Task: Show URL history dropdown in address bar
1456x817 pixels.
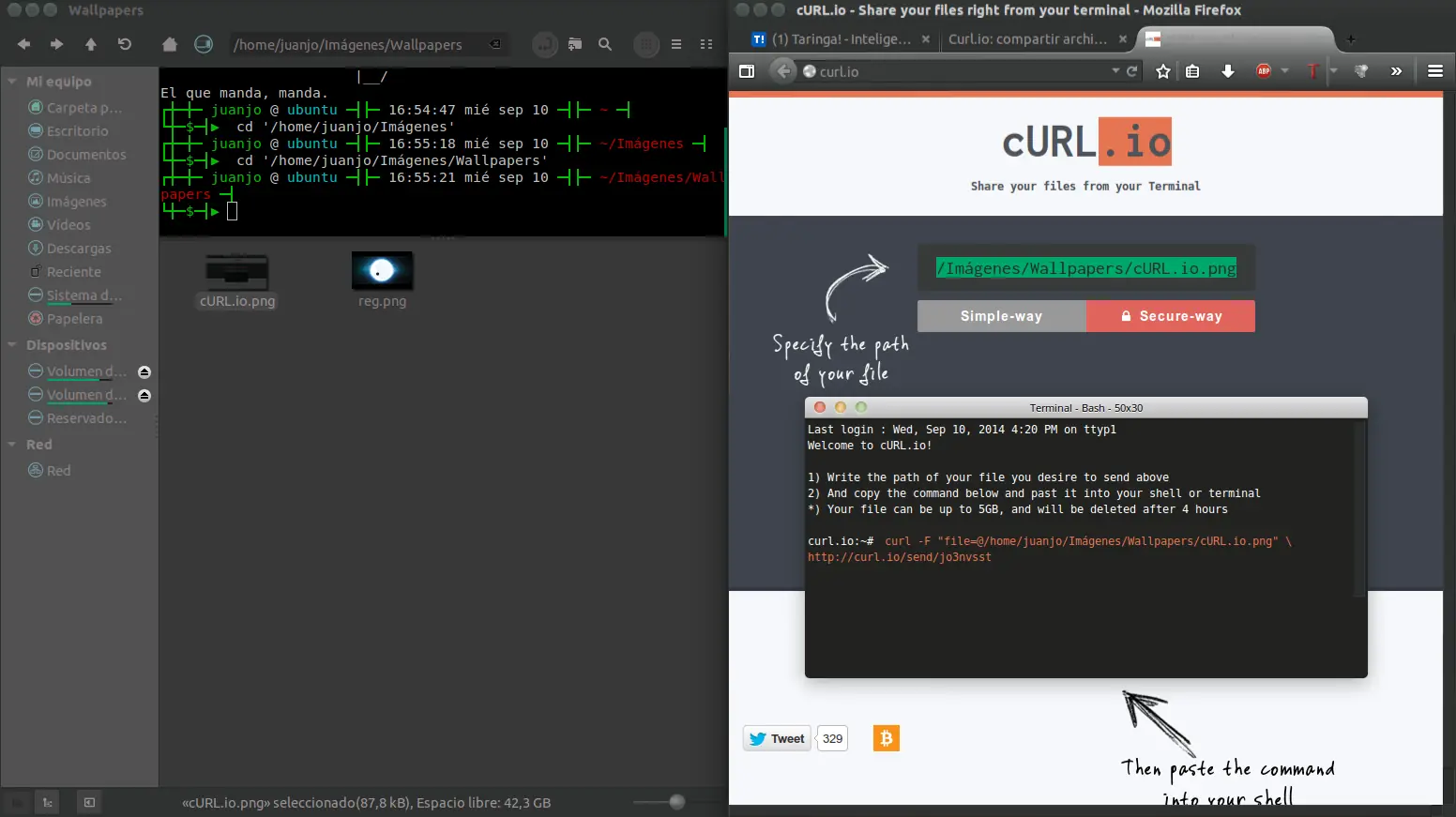Action: pyautogui.click(x=1115, y=71)
